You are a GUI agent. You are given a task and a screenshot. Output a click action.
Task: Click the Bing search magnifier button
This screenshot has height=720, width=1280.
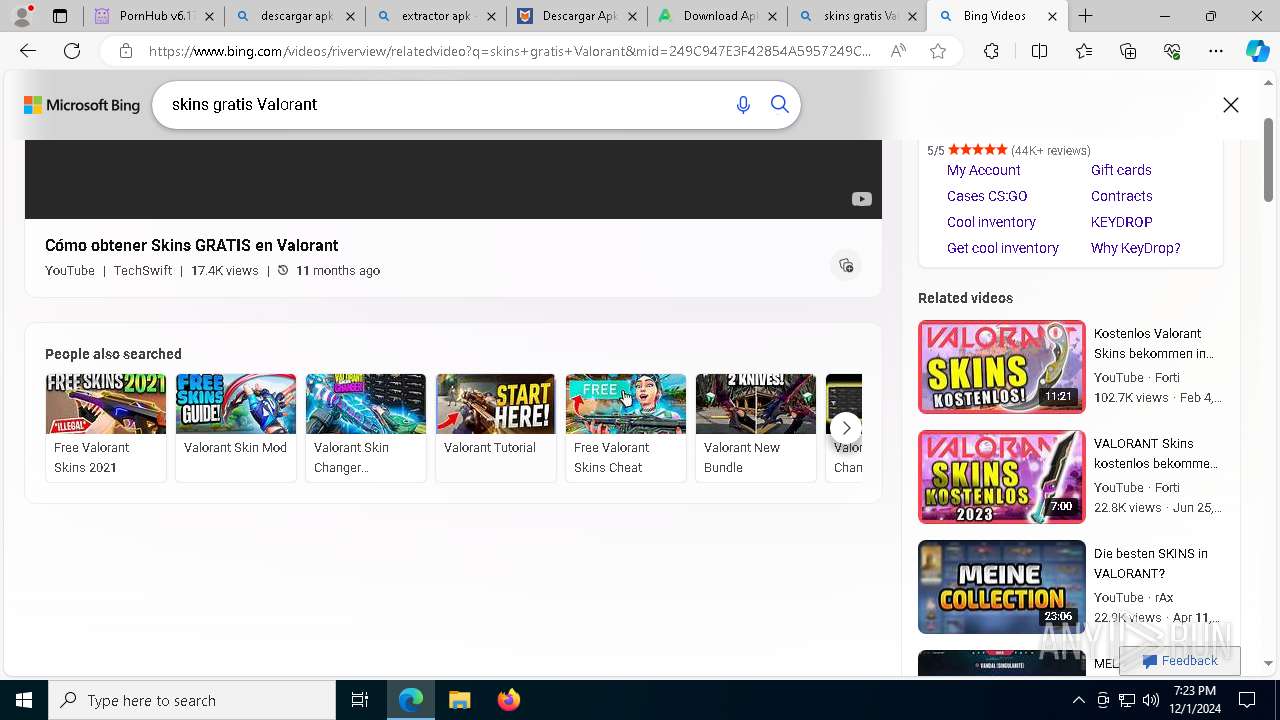(780, 105)
